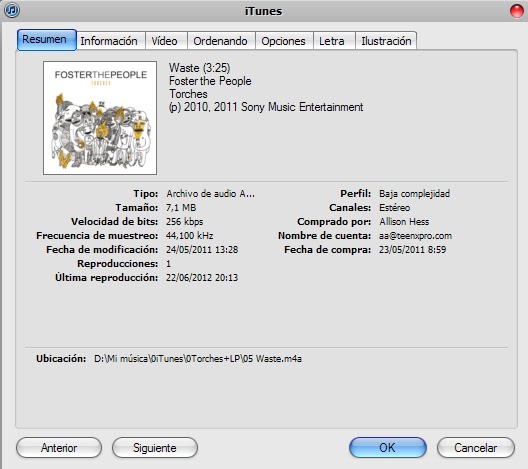Click account name 'aa@teenxpro.com'
The width and height of the screenshot is (528, 469).
(x=416, y=236)
